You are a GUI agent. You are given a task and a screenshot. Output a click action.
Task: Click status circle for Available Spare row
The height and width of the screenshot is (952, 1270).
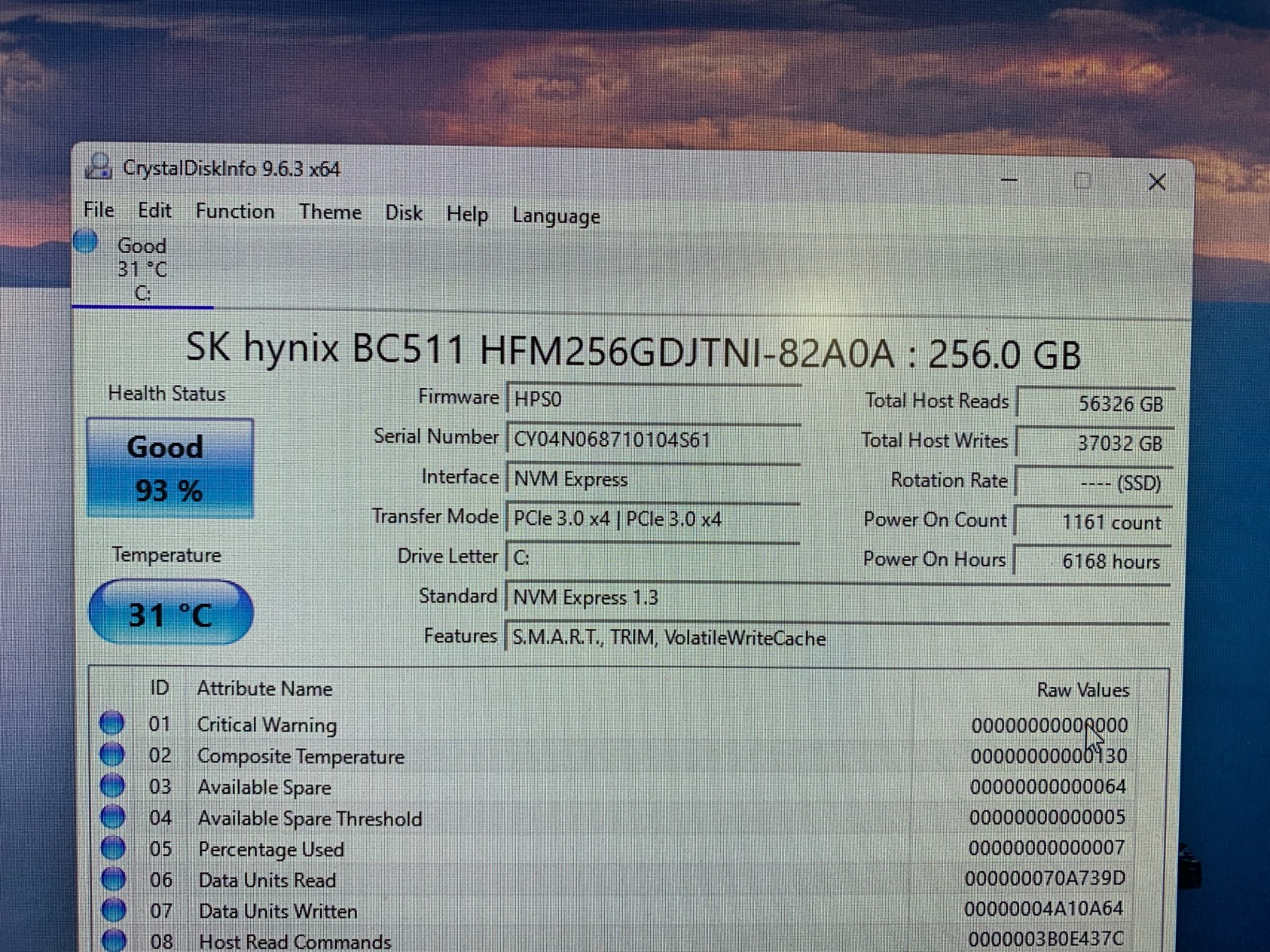coord(113,785)
